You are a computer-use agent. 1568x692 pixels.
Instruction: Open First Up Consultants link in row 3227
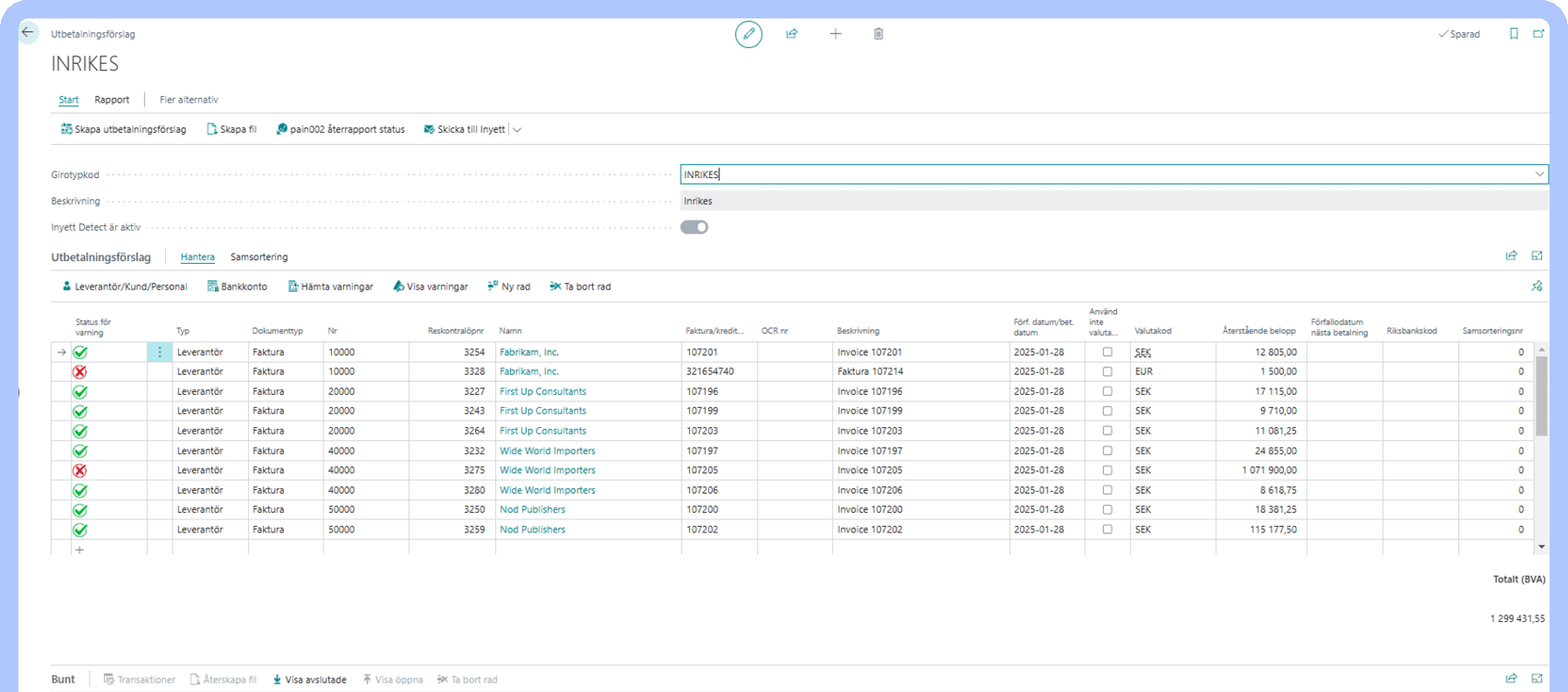(x=543, y=392)
